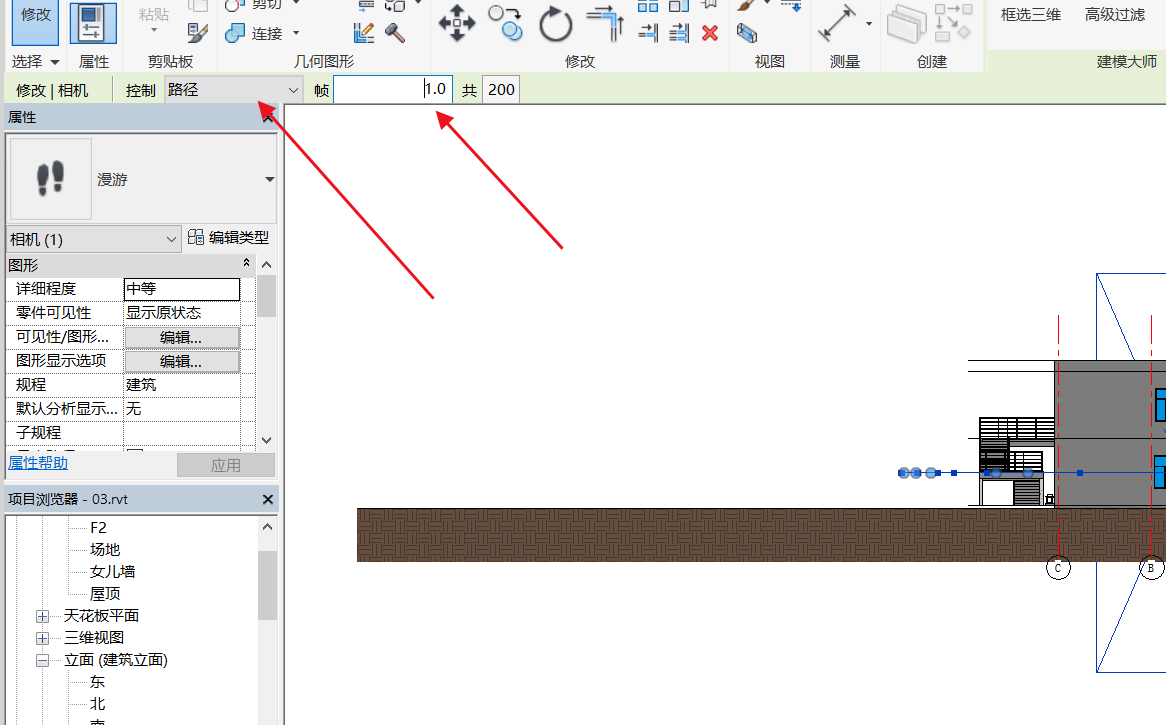Image resolution: width=1166 pixels, height=725 pixels.
Task: Expand the 漫游 type selector dropdown
Action: [269, 180]
